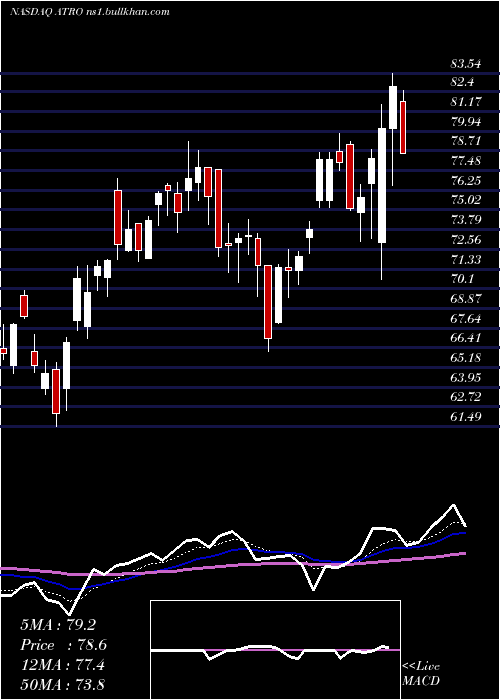Click the MACD inset chart panel

click(x=275, y=650)
